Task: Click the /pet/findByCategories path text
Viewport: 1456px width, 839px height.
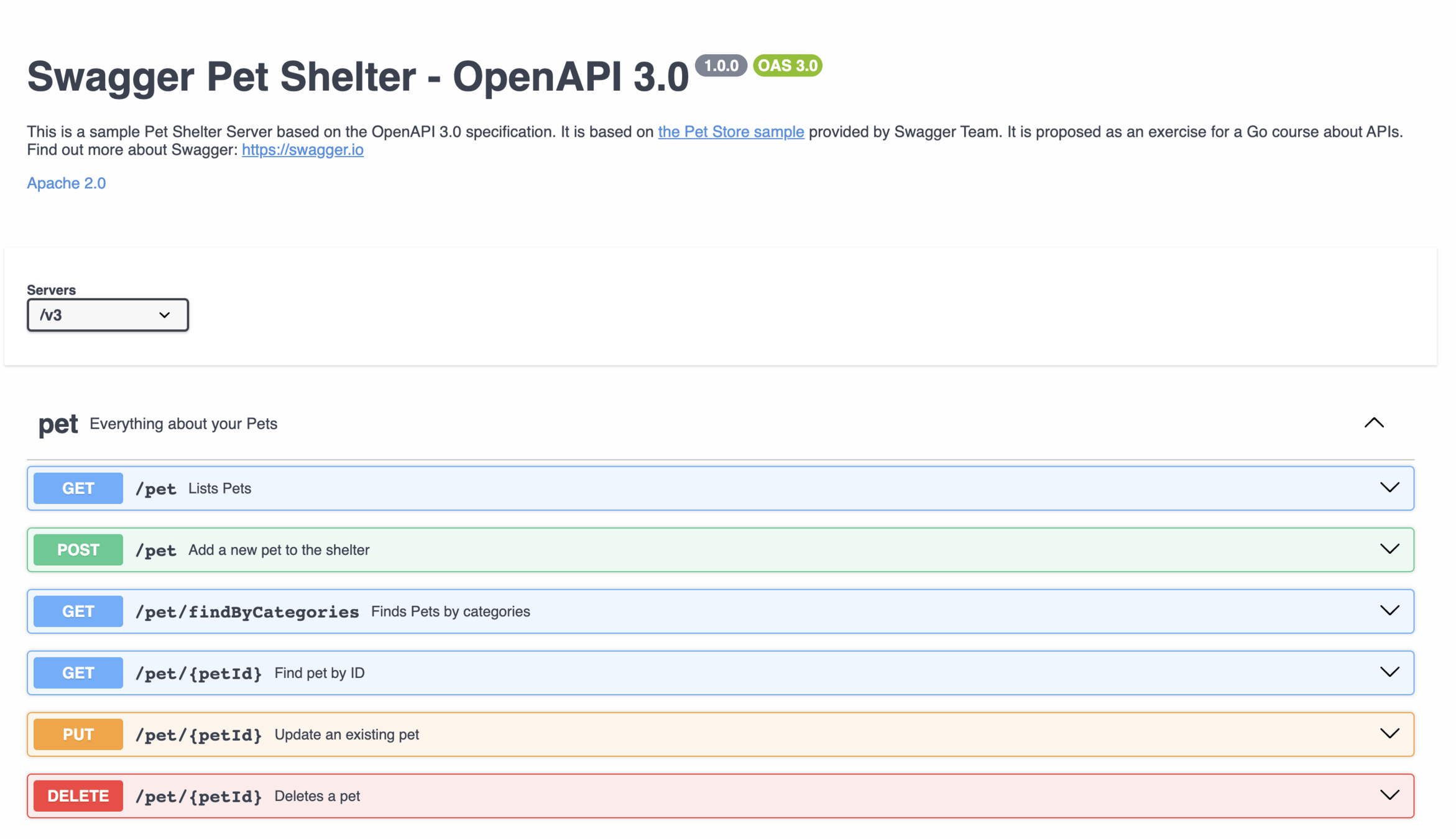Action: 247,612
